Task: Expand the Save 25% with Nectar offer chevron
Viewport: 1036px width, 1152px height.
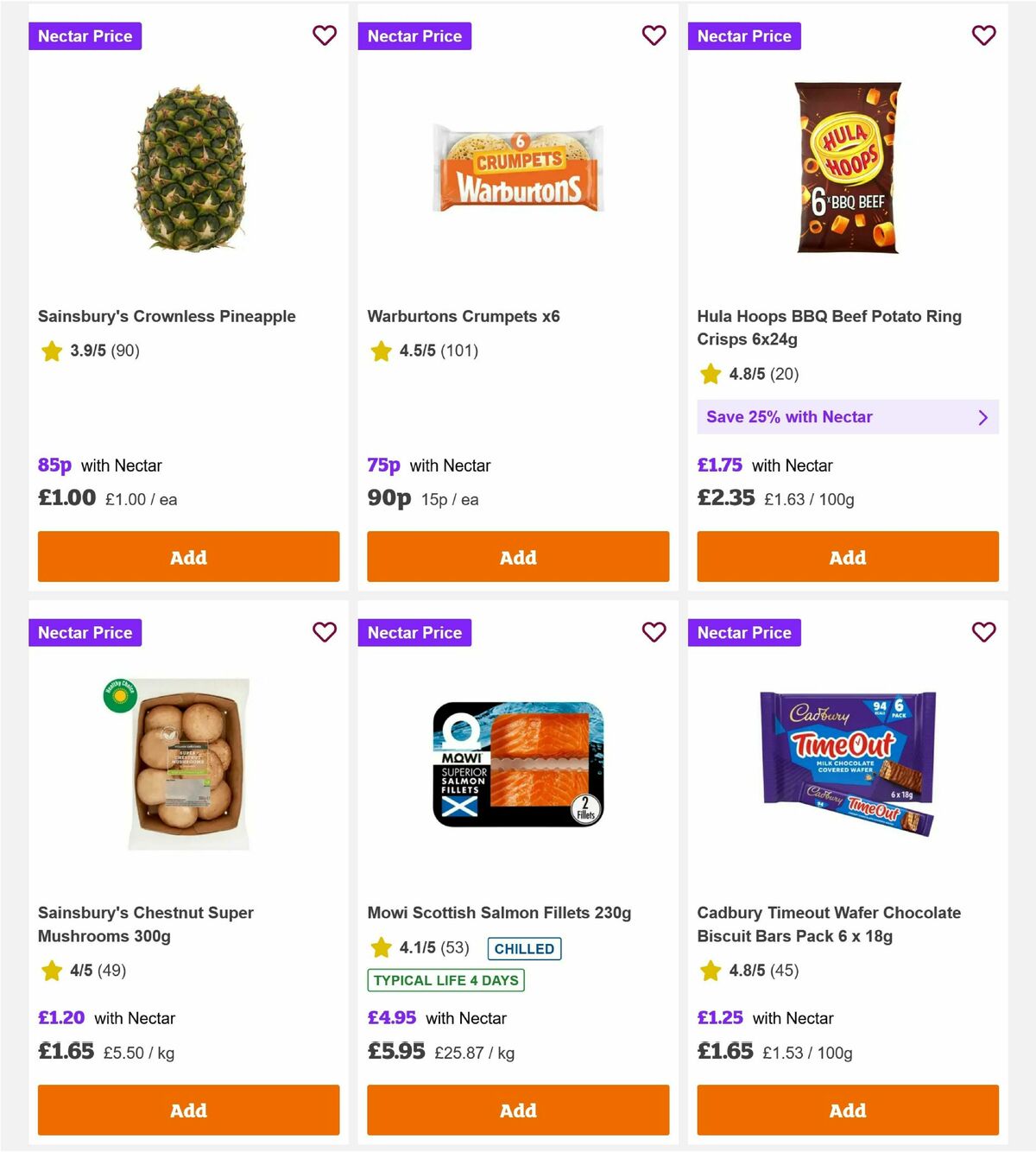Action: coord(982,416)
